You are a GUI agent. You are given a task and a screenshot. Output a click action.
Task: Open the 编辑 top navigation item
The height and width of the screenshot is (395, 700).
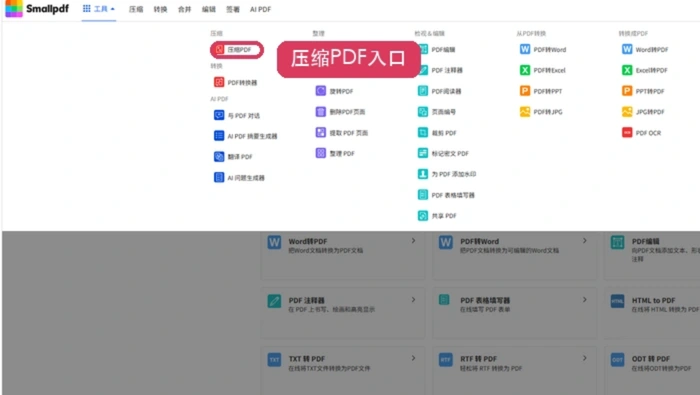[x=208, y=9]
